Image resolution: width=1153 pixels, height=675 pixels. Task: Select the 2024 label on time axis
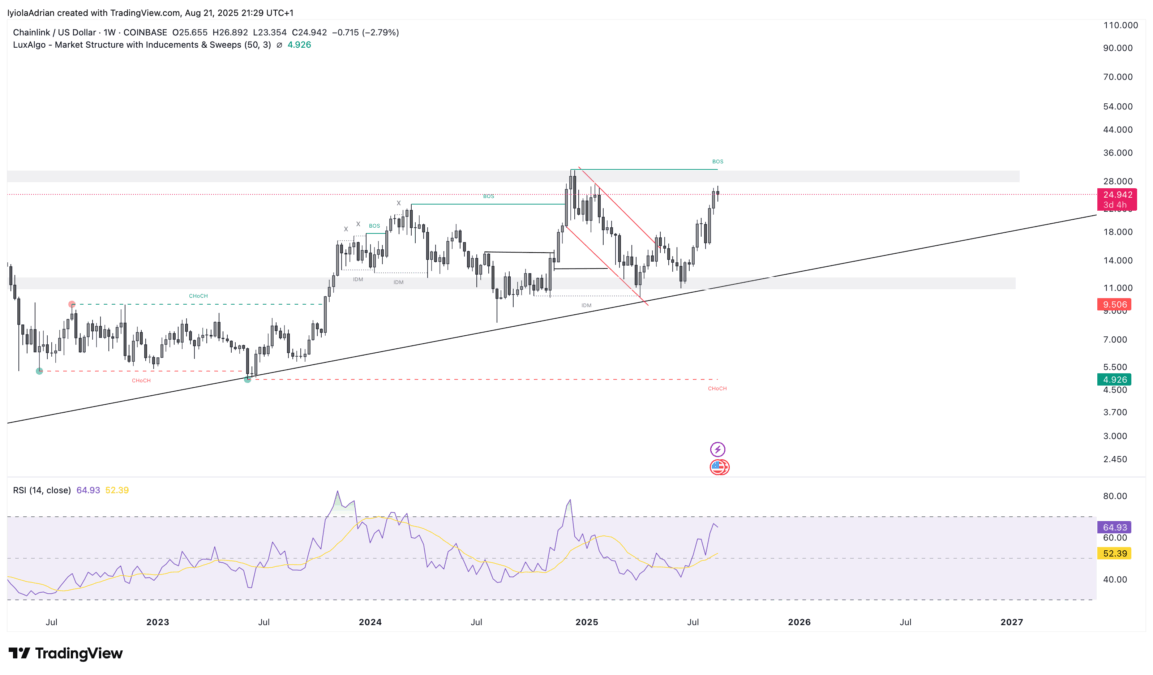tap(369, 622)
